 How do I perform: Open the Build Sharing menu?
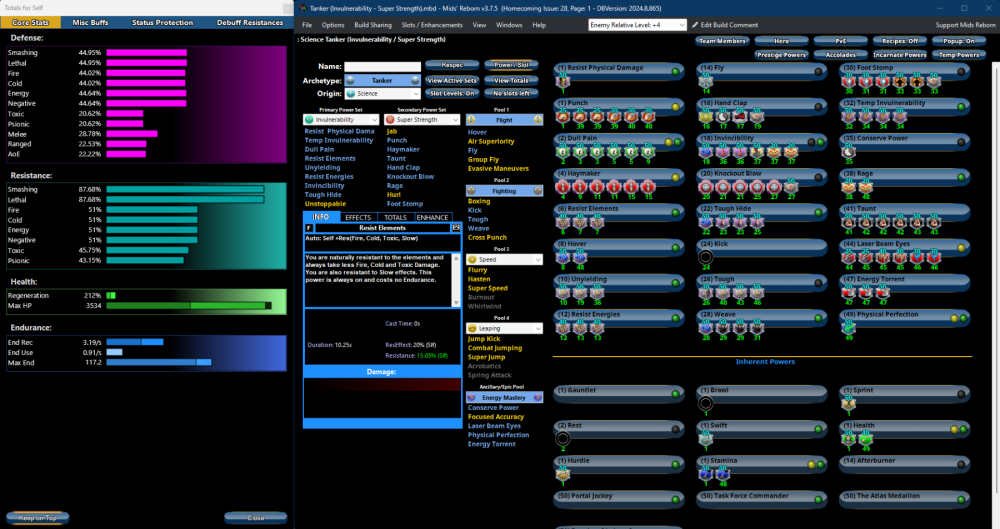click(372, 24)
